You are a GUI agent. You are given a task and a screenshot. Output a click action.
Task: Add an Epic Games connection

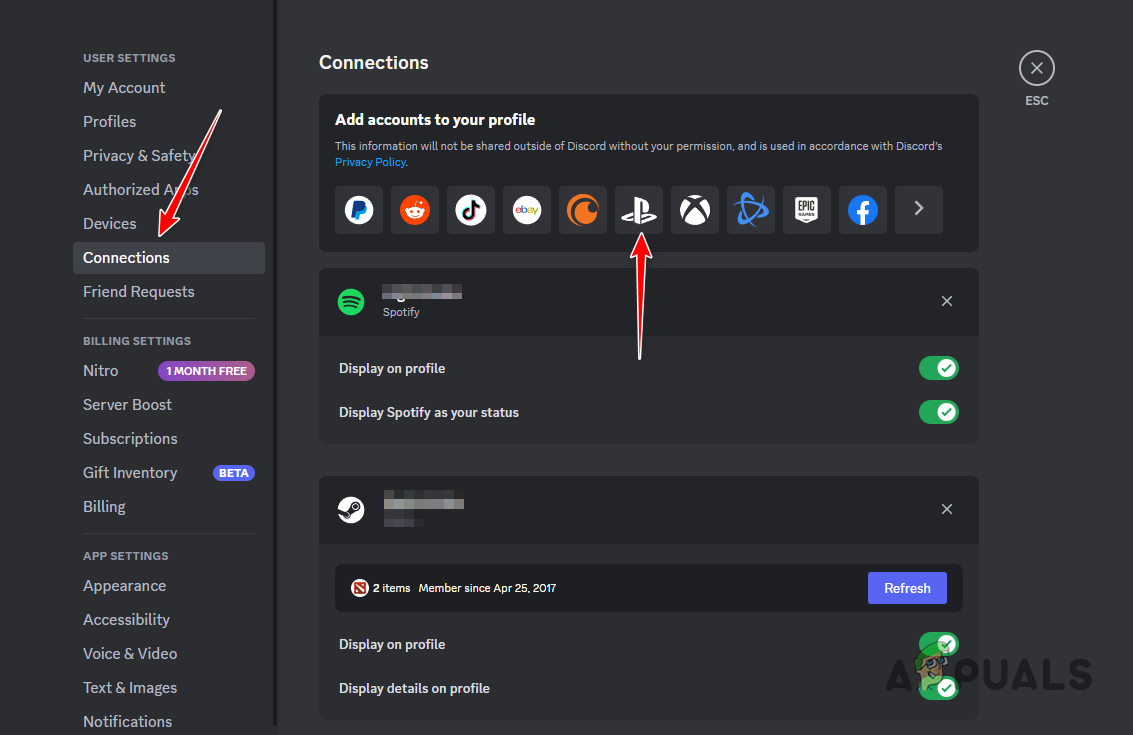[x=806, y=210]
